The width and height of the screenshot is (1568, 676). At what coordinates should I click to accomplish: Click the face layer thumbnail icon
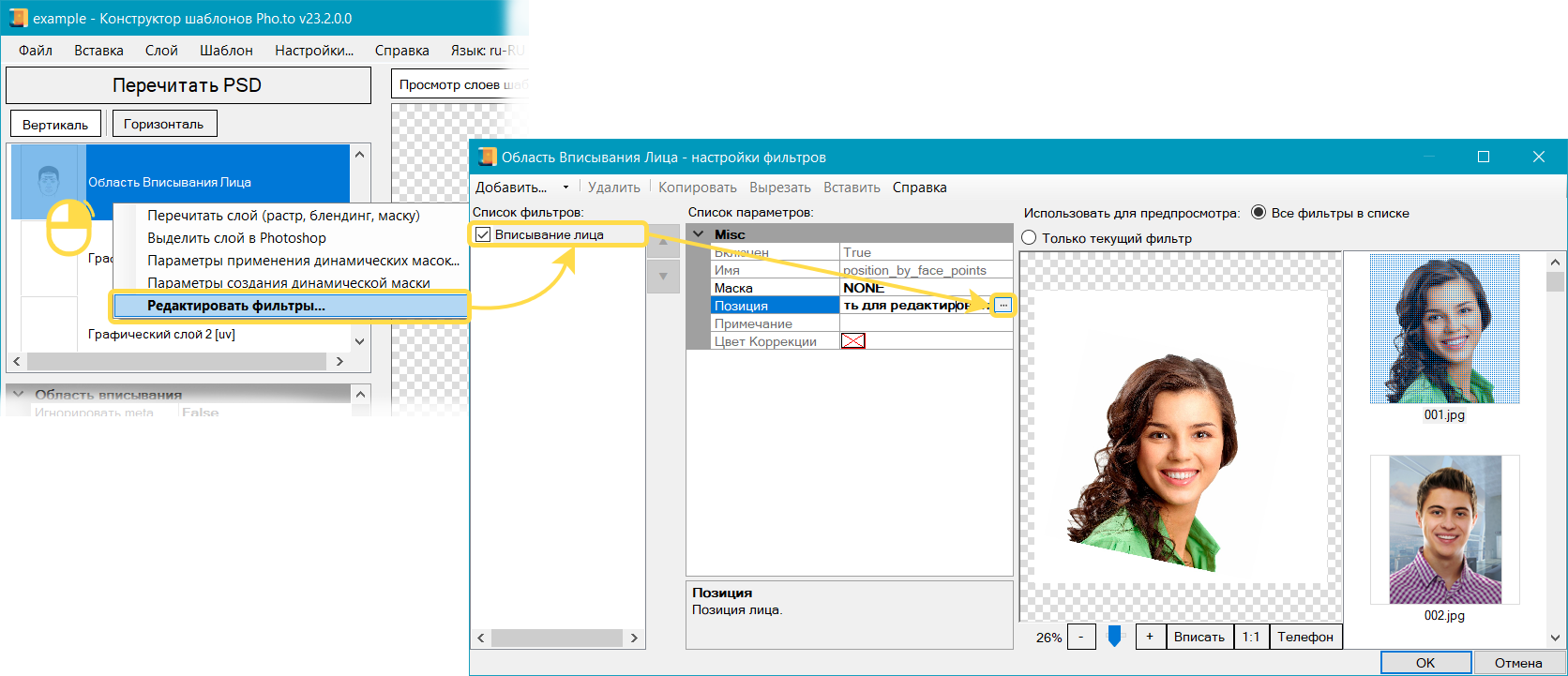pos(49,182)
